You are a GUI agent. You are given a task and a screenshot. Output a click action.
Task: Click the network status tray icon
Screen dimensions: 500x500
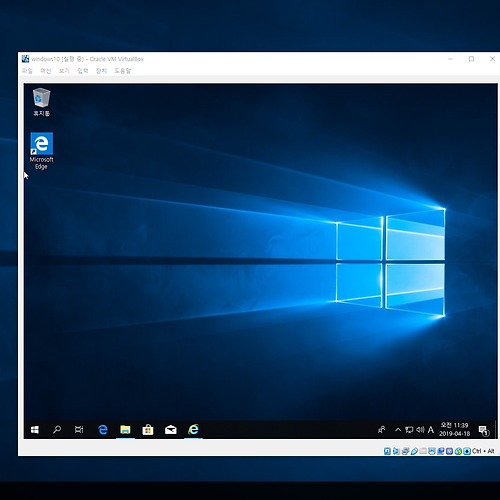409,430
